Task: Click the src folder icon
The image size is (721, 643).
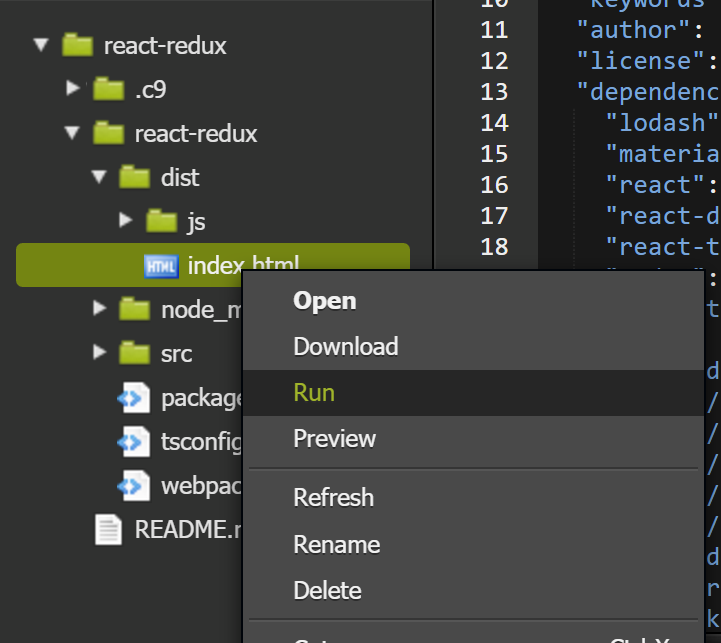Action: 134,353
